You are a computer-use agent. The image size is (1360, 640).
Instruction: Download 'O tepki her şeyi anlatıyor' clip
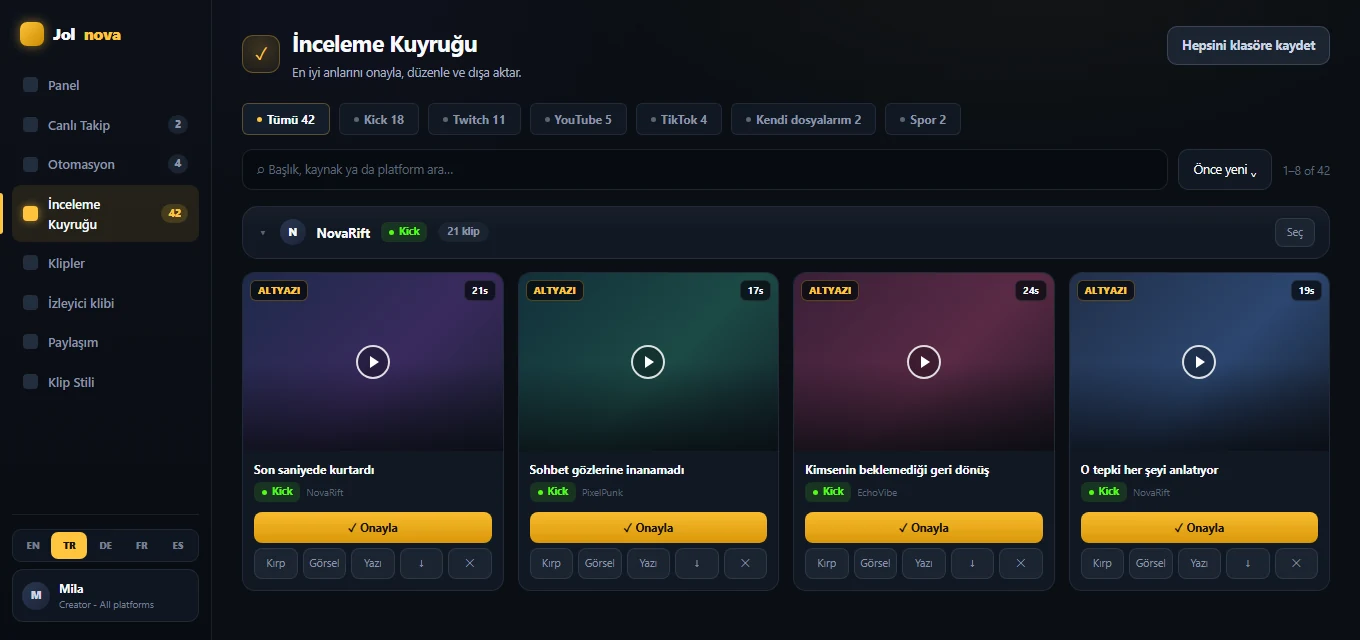click(x=1248, y=563)
